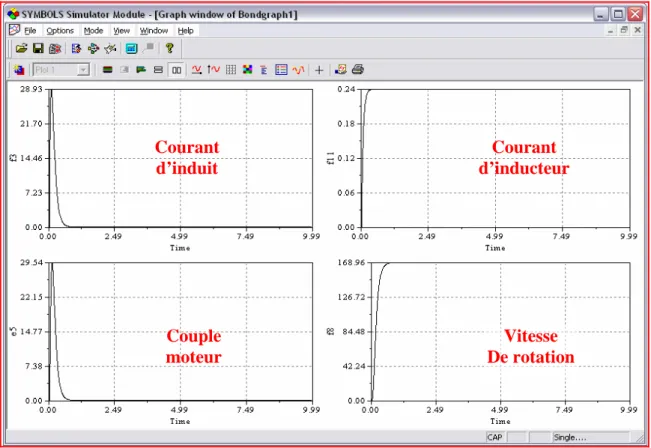Click the cyan monitor icon in the top toolbar
Screen dimensions: 651x448
click(131, 49)
